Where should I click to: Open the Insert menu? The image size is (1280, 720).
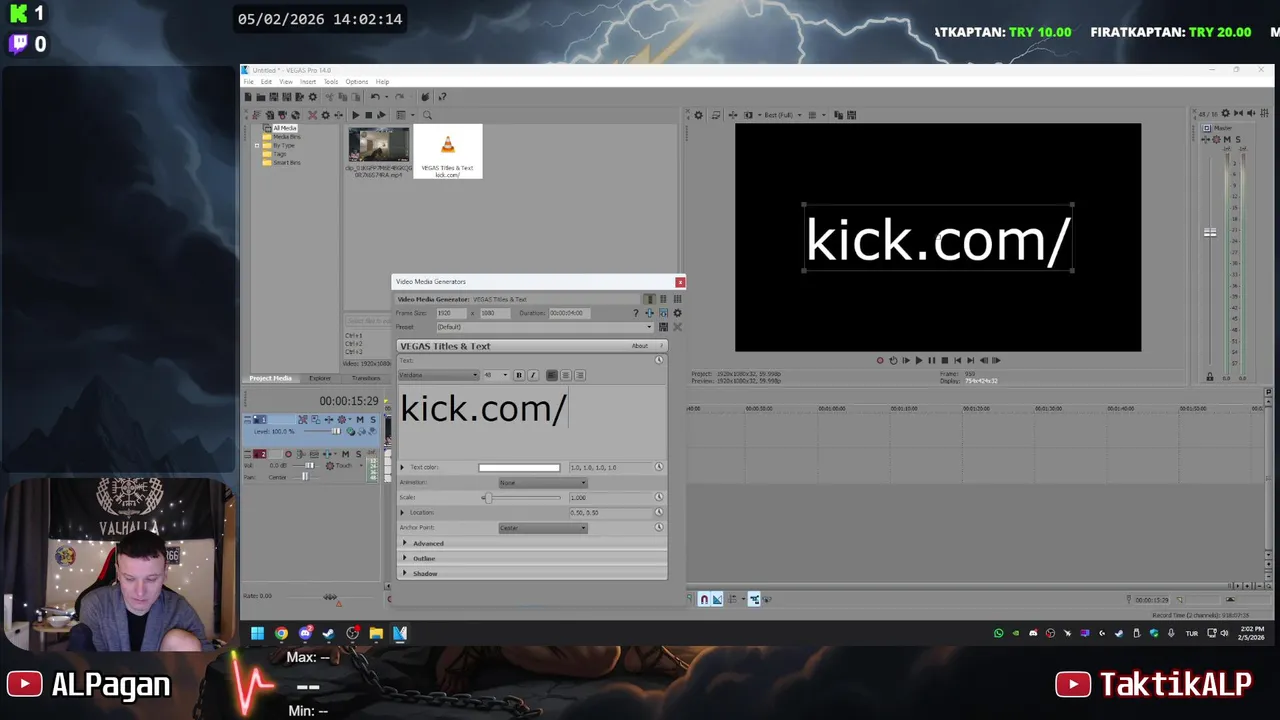308,82
